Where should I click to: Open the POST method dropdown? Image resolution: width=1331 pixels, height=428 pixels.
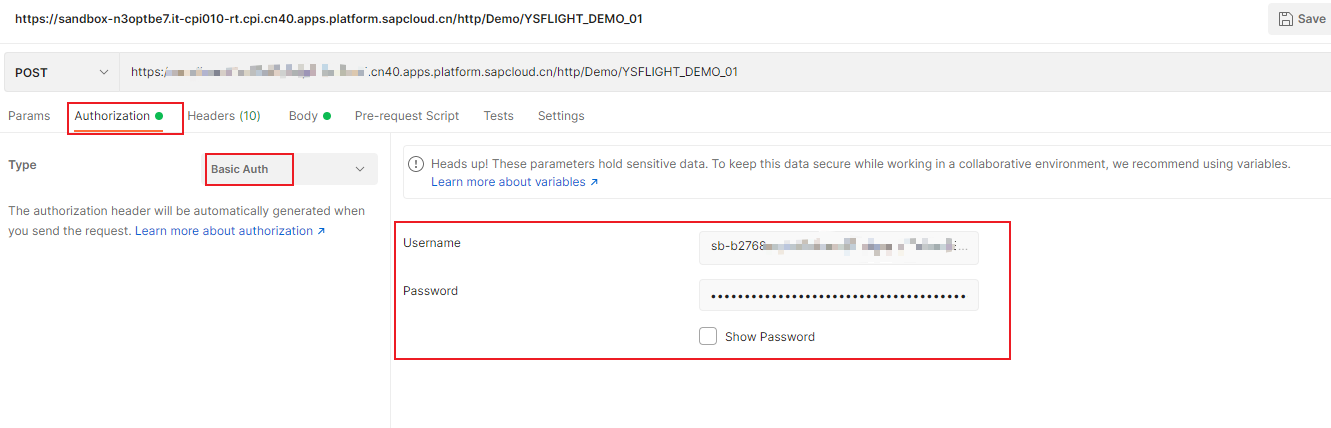61,72
